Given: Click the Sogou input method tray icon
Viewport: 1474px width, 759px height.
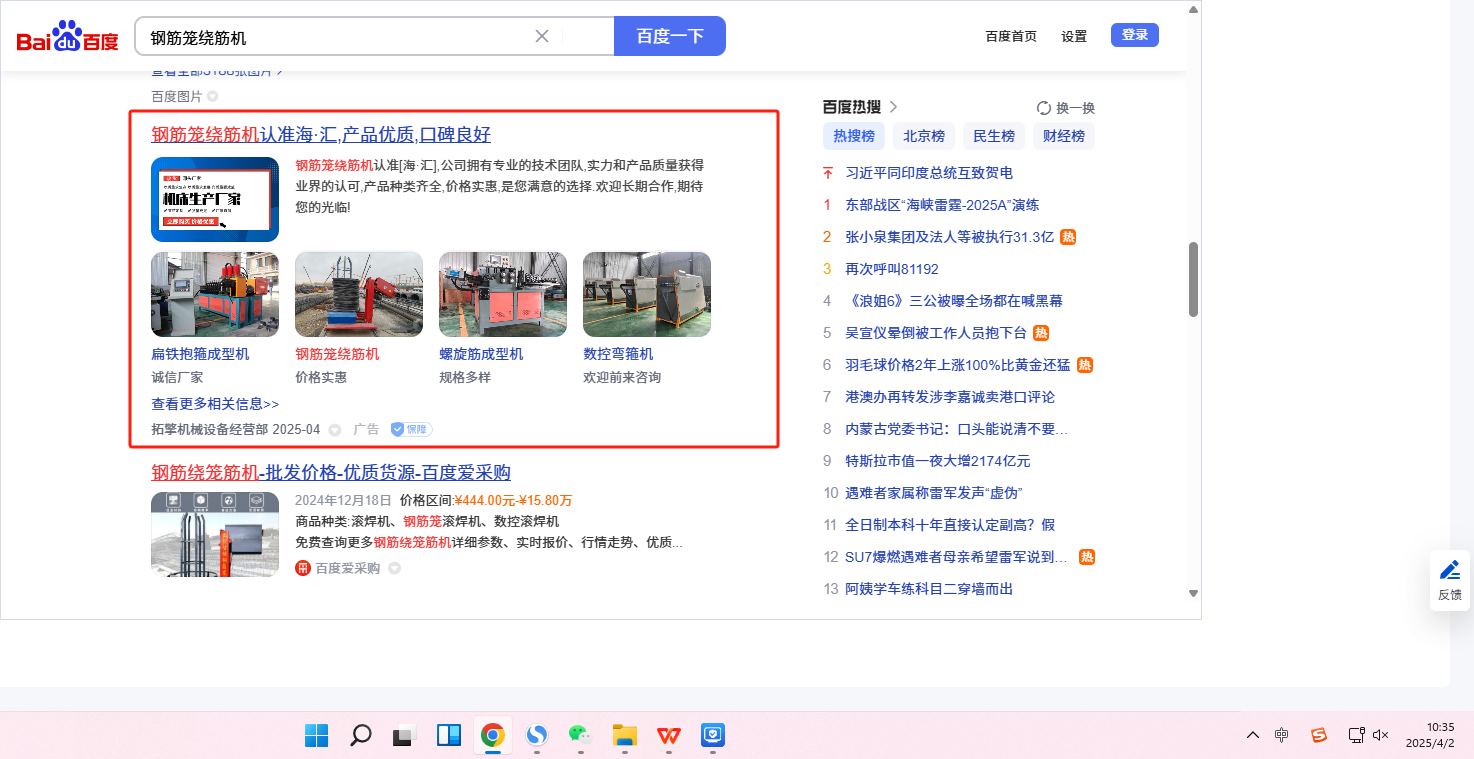Looking at the screenshot, I should 1319,735.
